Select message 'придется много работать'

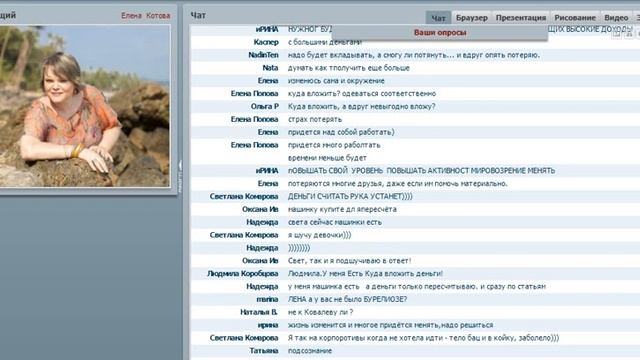point(334,145)
